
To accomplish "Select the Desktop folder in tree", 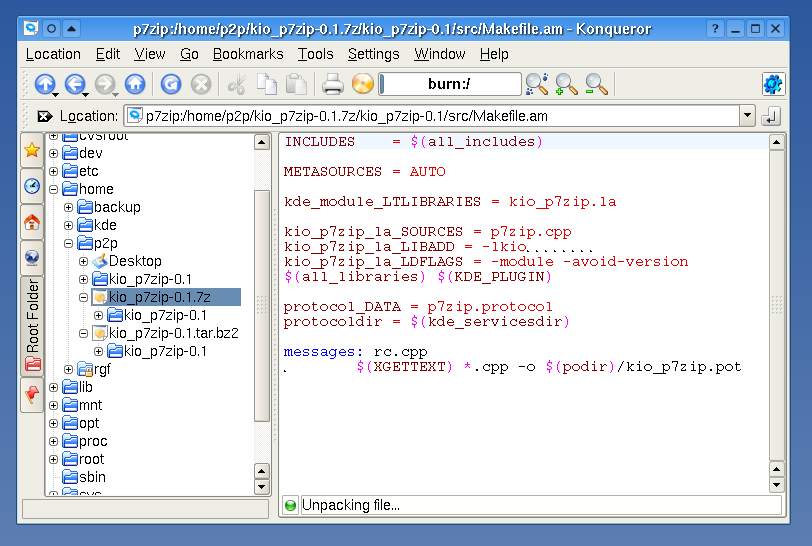I will [x=127, y=261].
